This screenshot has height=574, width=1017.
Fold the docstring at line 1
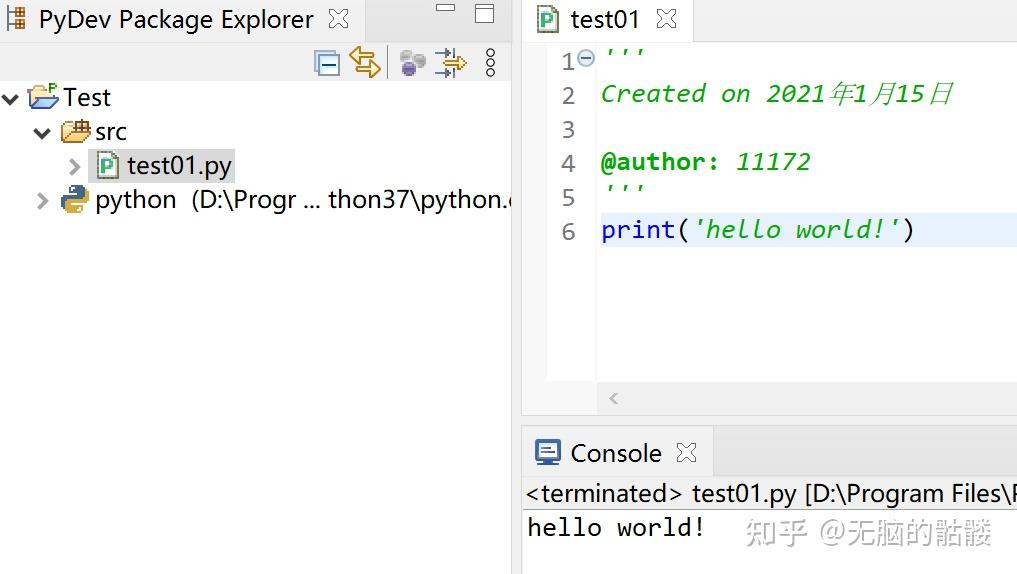[x=586, y=58]
